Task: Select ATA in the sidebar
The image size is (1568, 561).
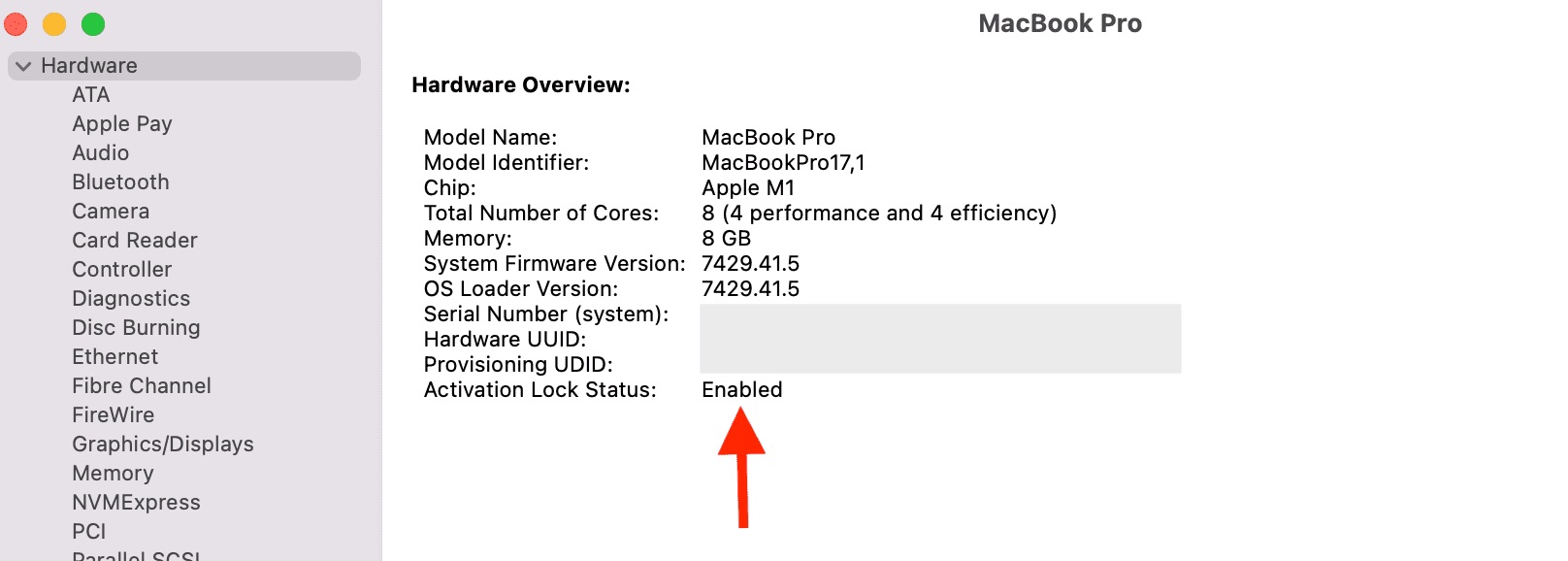Action: click(x=91, y=95)
